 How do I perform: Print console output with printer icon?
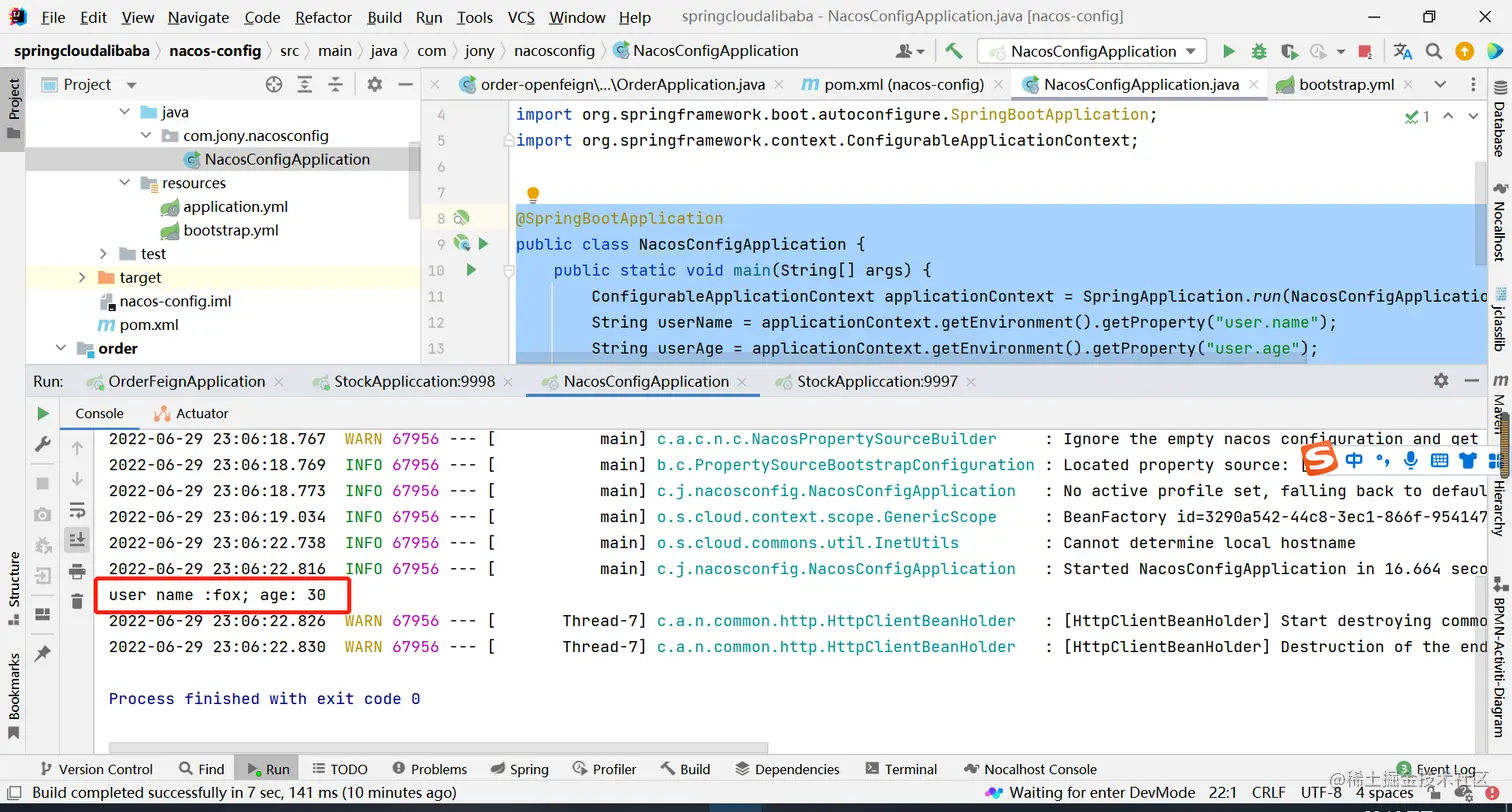pos(77,572)
